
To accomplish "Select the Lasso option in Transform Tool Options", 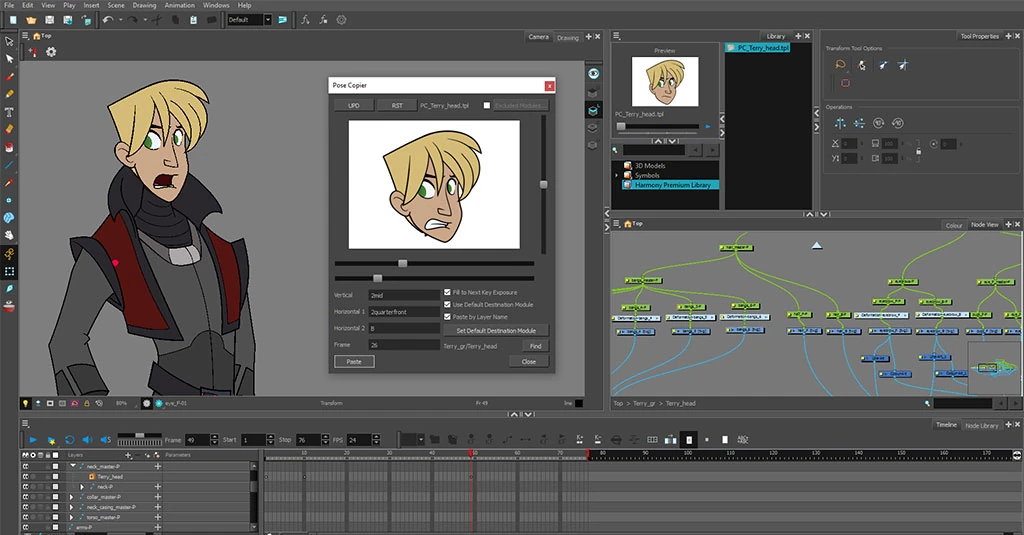I will pos(841,65).
